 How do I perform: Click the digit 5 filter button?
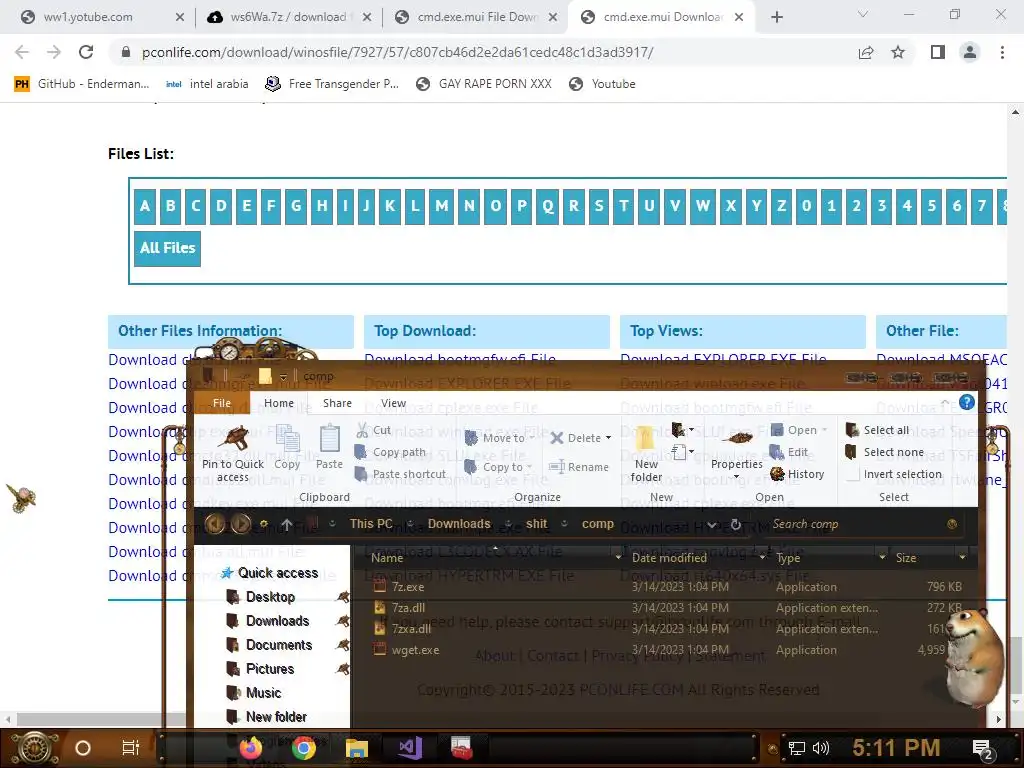pyautogui.click(x=932, y=206)
